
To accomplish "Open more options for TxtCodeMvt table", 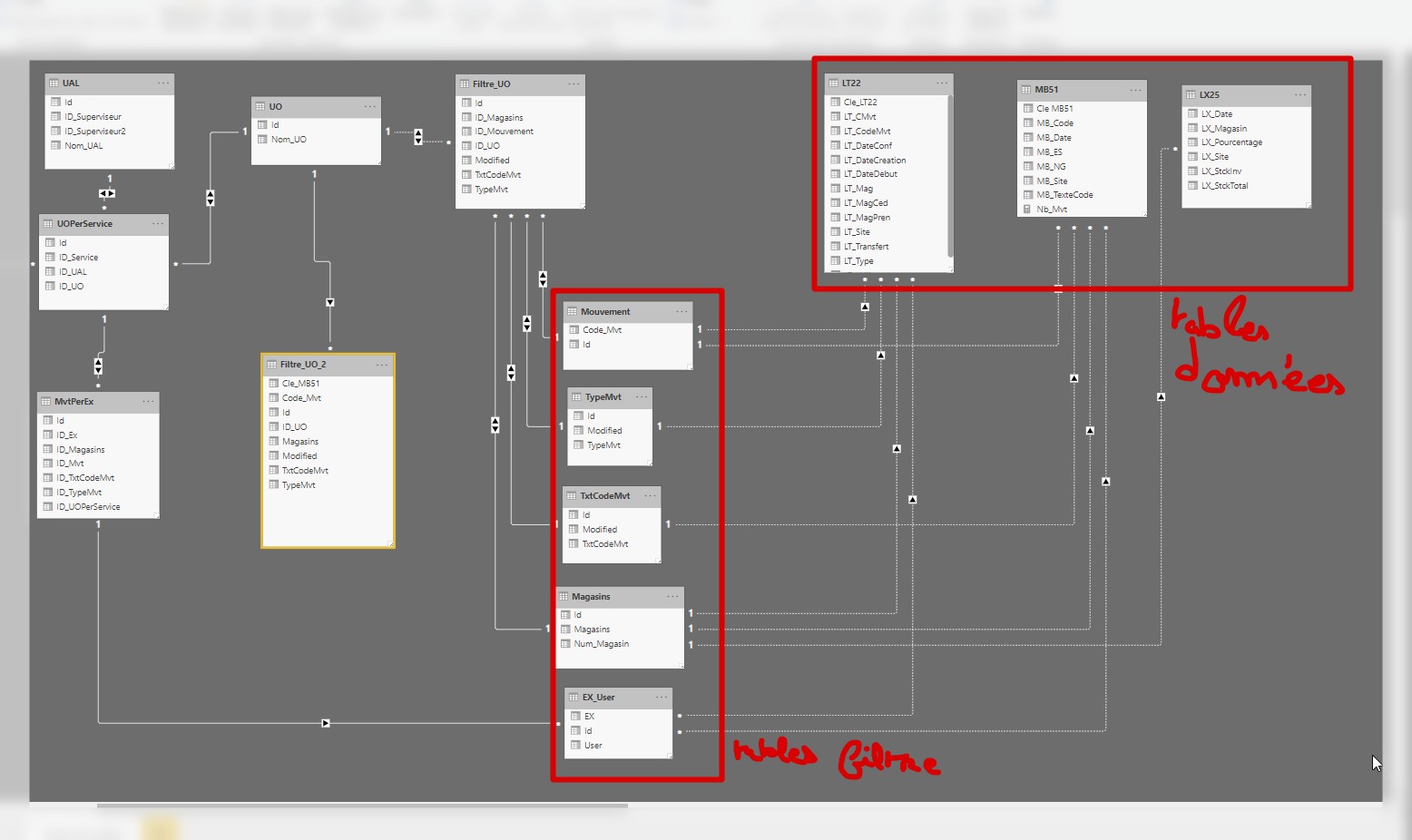I will [650, 495].
